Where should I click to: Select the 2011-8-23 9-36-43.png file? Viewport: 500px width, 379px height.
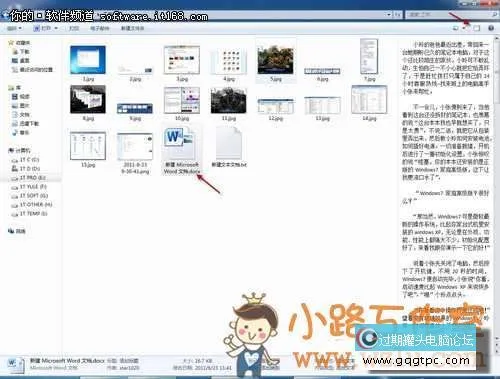(135, 147)
